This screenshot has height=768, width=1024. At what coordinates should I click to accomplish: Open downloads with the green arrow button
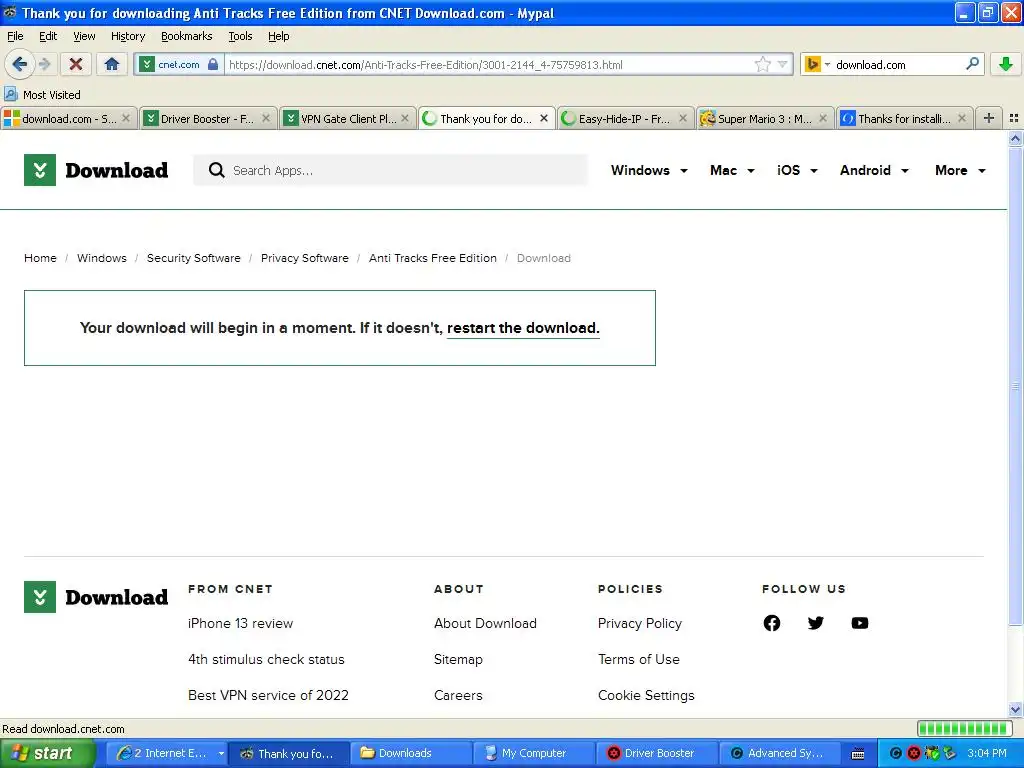(1006, 64)
